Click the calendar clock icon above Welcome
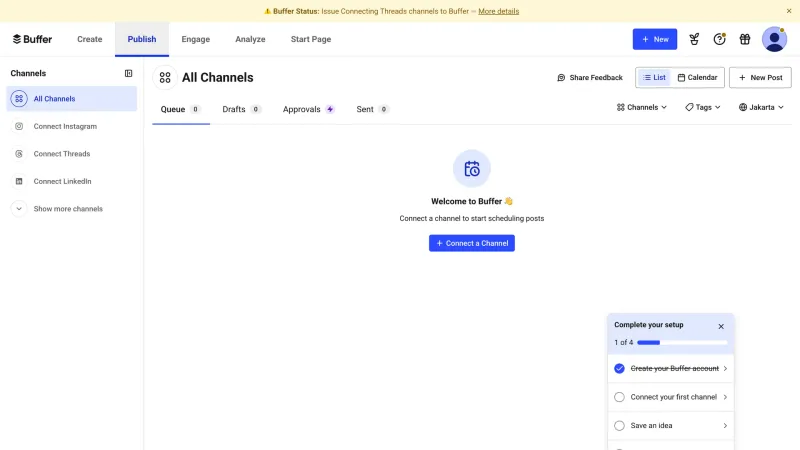The height and width of the screenshot is (450, 800). point(472,168)
